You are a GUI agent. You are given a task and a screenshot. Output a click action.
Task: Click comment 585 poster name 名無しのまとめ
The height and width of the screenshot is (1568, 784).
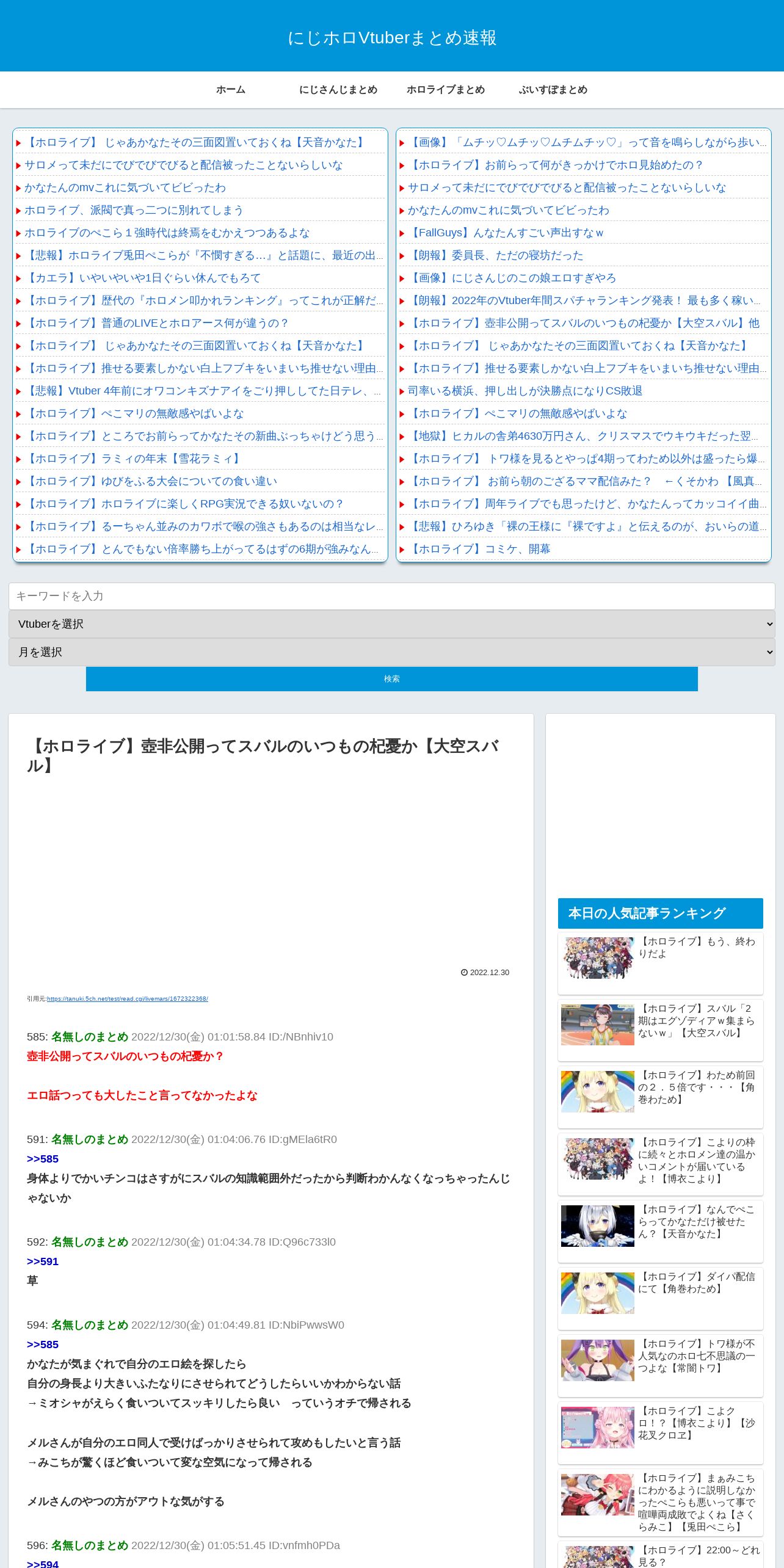tap(90, 1037)
